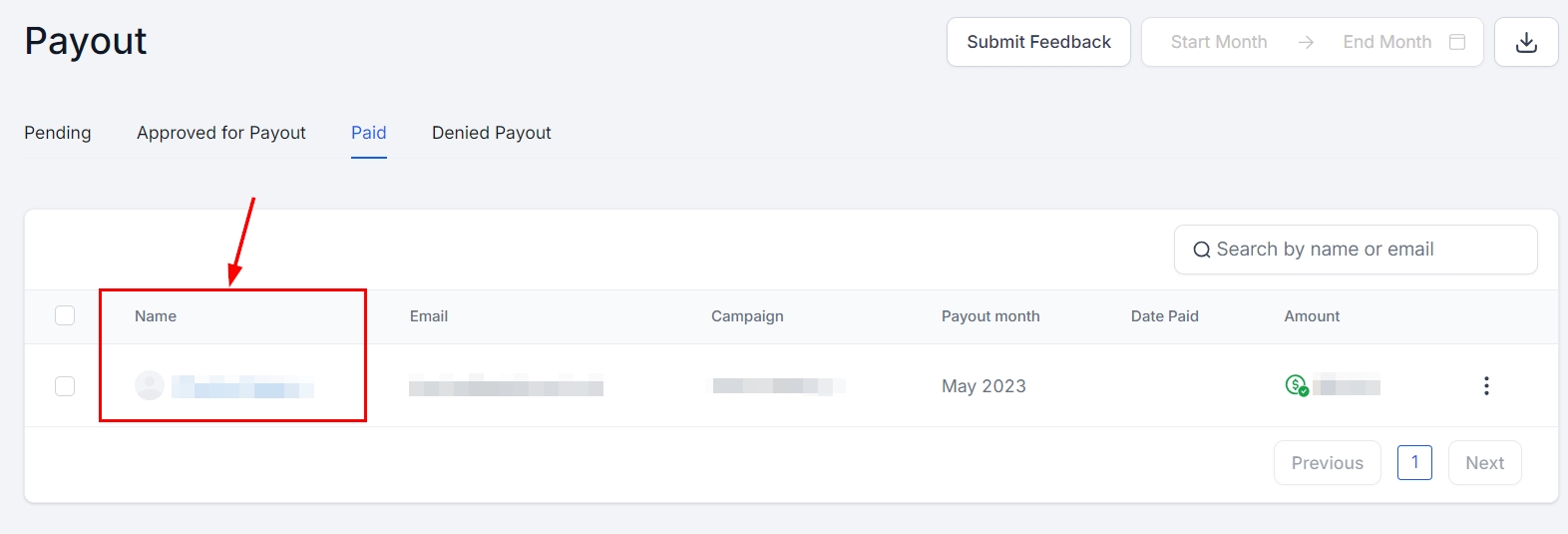This screenshot has width=1568, height=534.
Task: Toggle the select-all header checkbox
Action: (x=65, y=315)
